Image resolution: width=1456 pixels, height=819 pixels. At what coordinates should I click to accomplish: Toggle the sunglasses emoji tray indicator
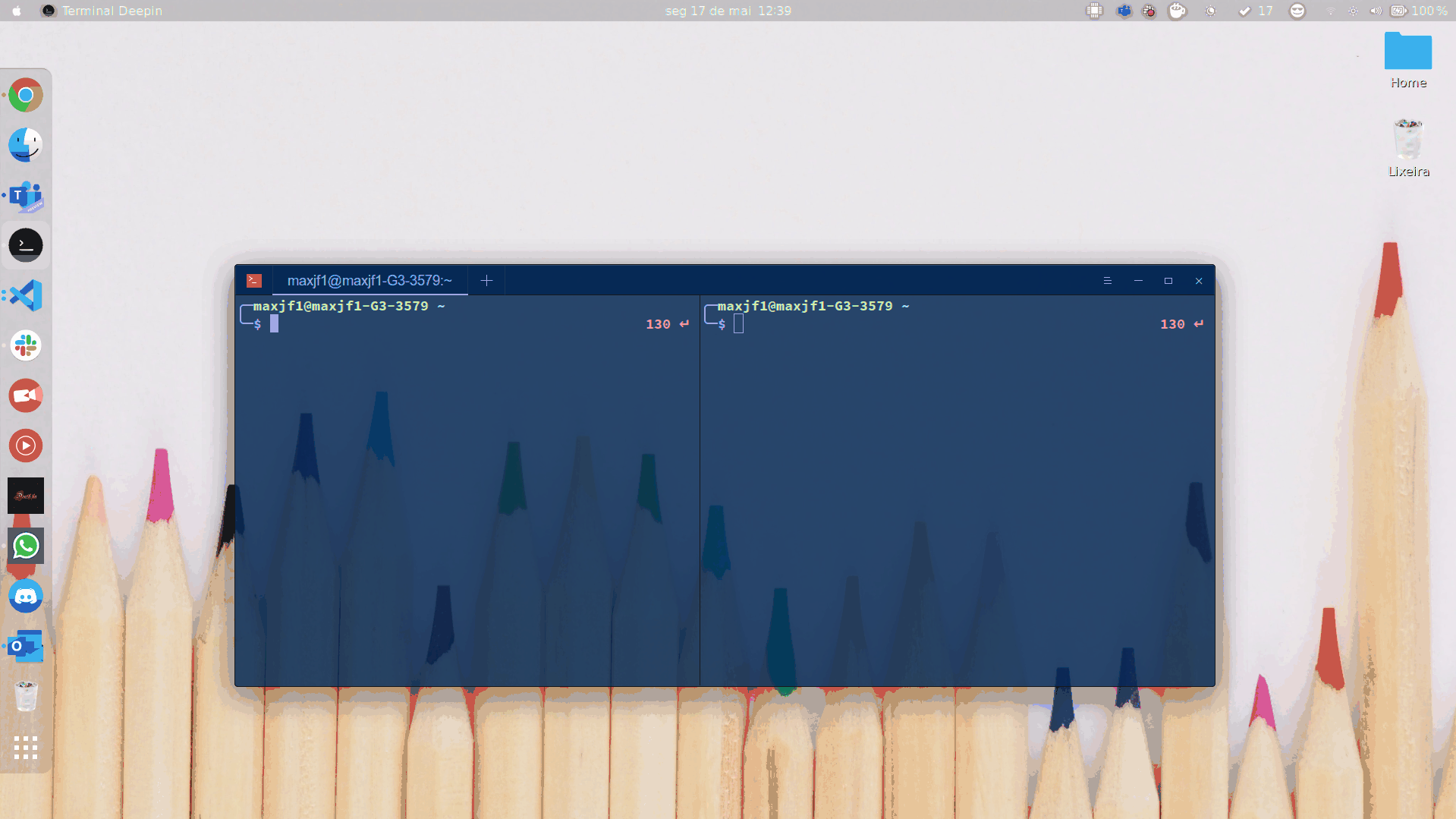pos(1297,11)
